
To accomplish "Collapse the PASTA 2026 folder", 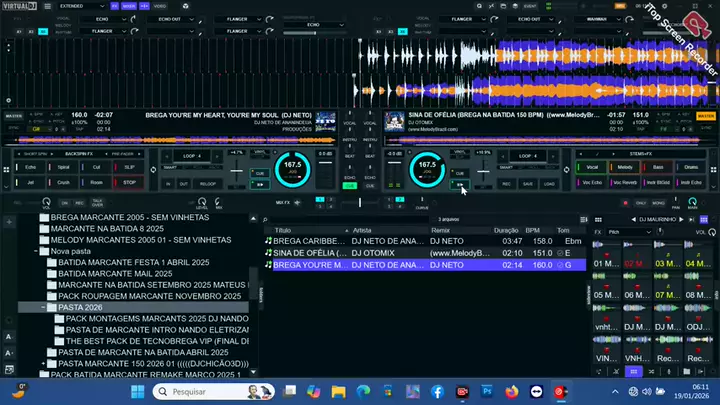I will 43,308.
